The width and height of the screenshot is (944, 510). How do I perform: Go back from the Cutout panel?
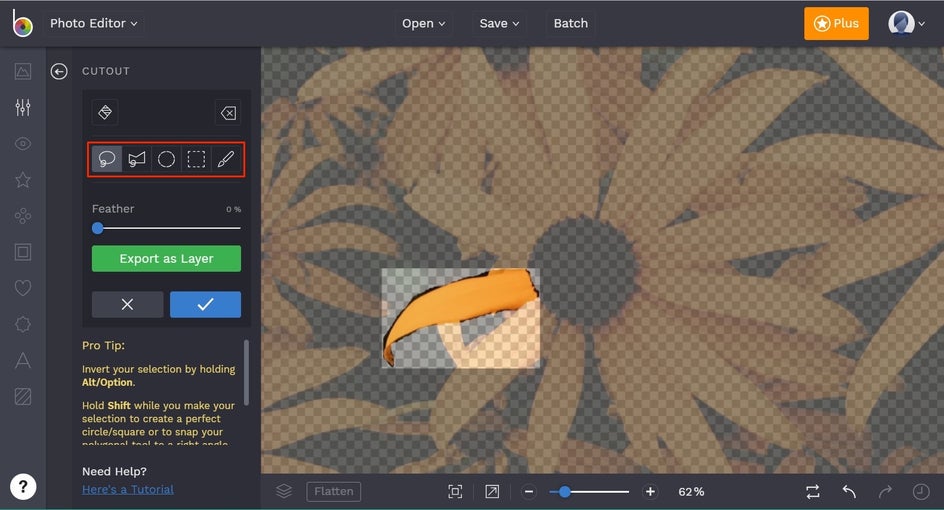pos(59,72)
